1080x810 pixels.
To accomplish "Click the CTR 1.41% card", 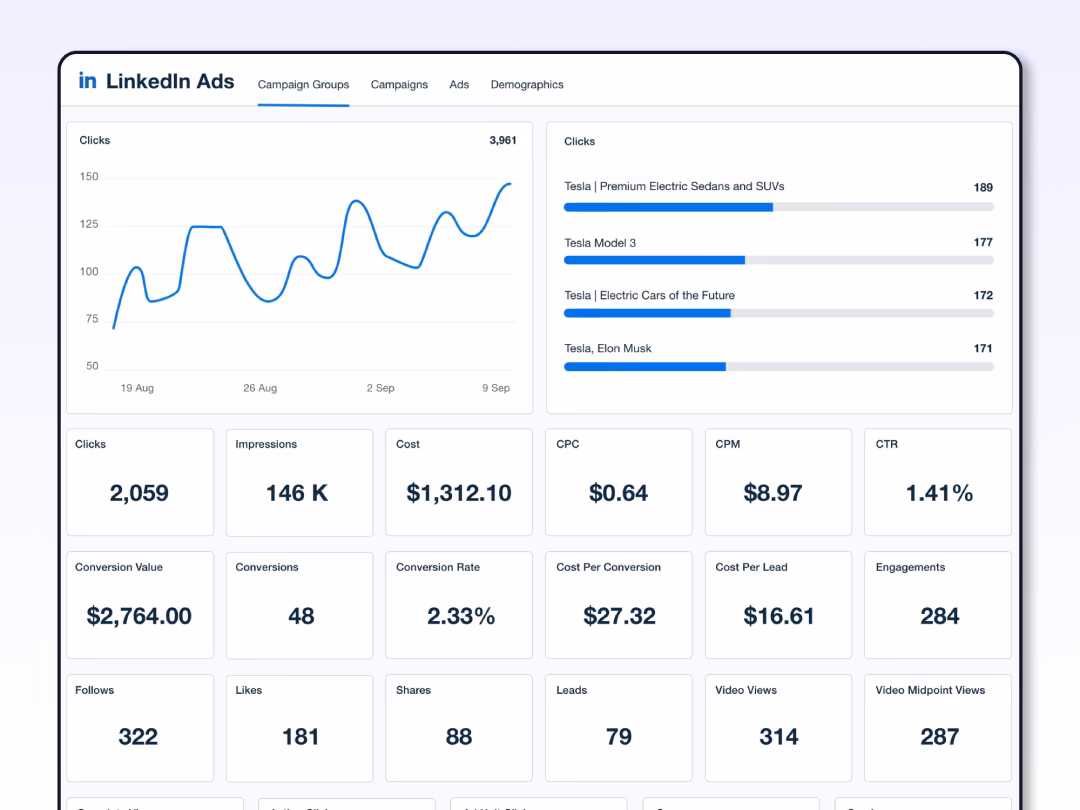I will pyautogui.click(x=938, y=482).
